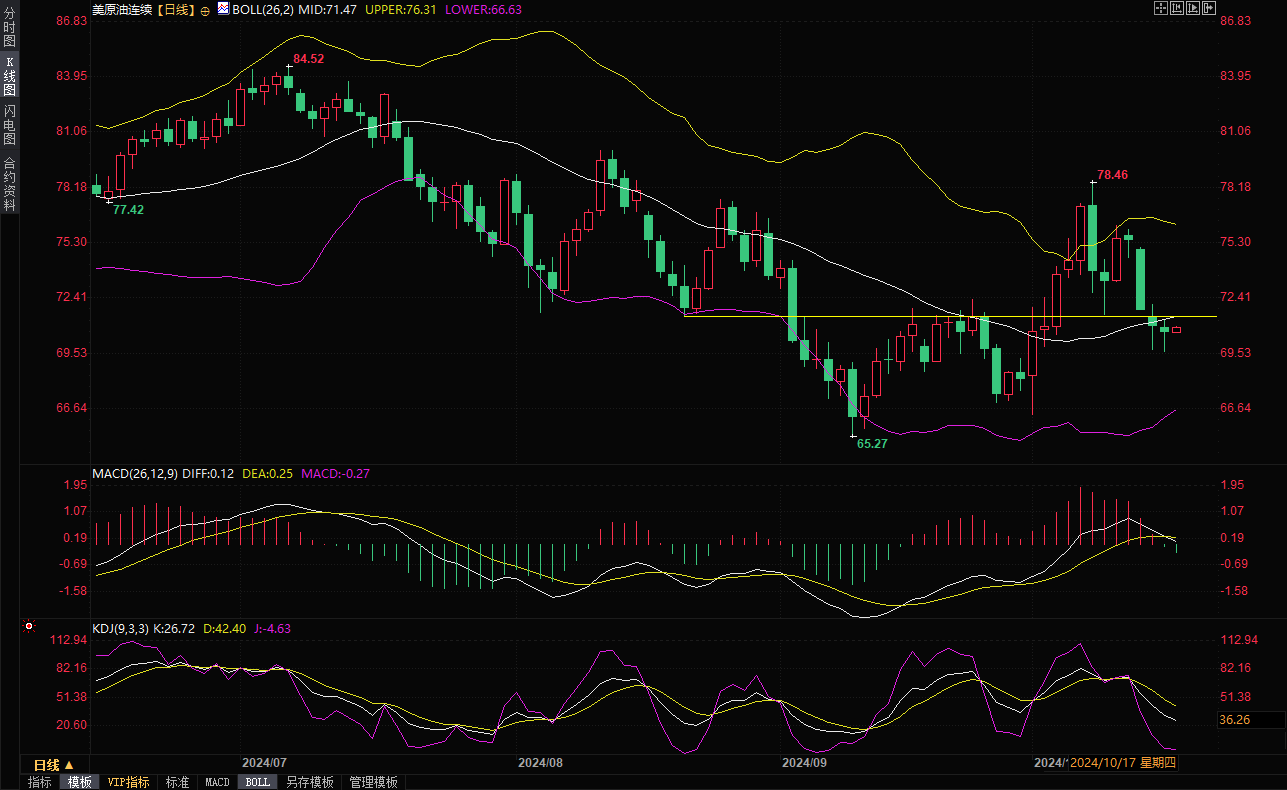Viewport: 1287px width, 790px height.
Task: Toggle the 模板 tab in bottom bar
Action: click(x=80, y=782)
